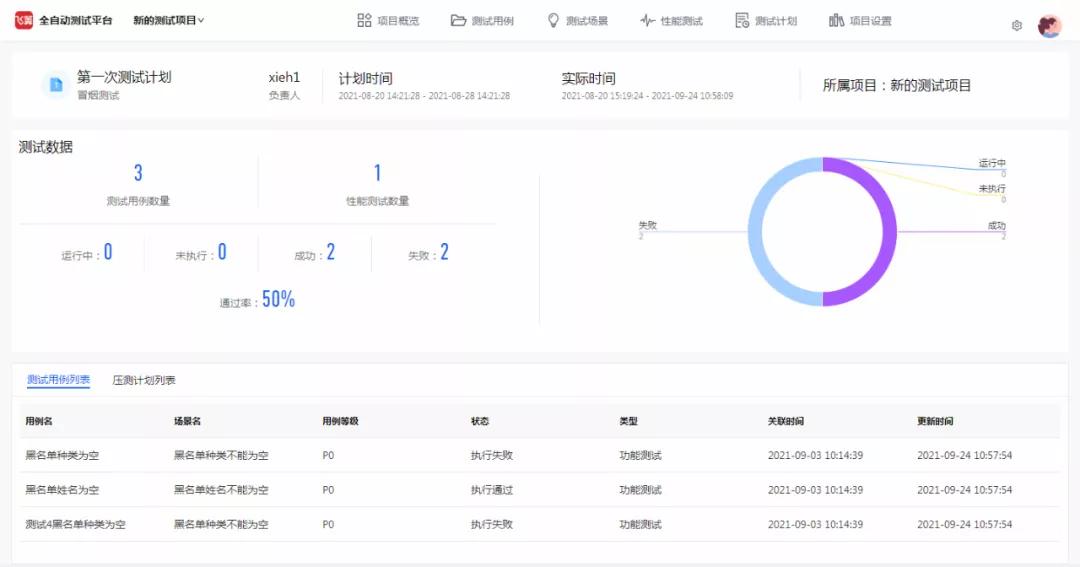Click the 运行中 chart label
This screenshot has width=1080, height=567.
pos(993,163)
